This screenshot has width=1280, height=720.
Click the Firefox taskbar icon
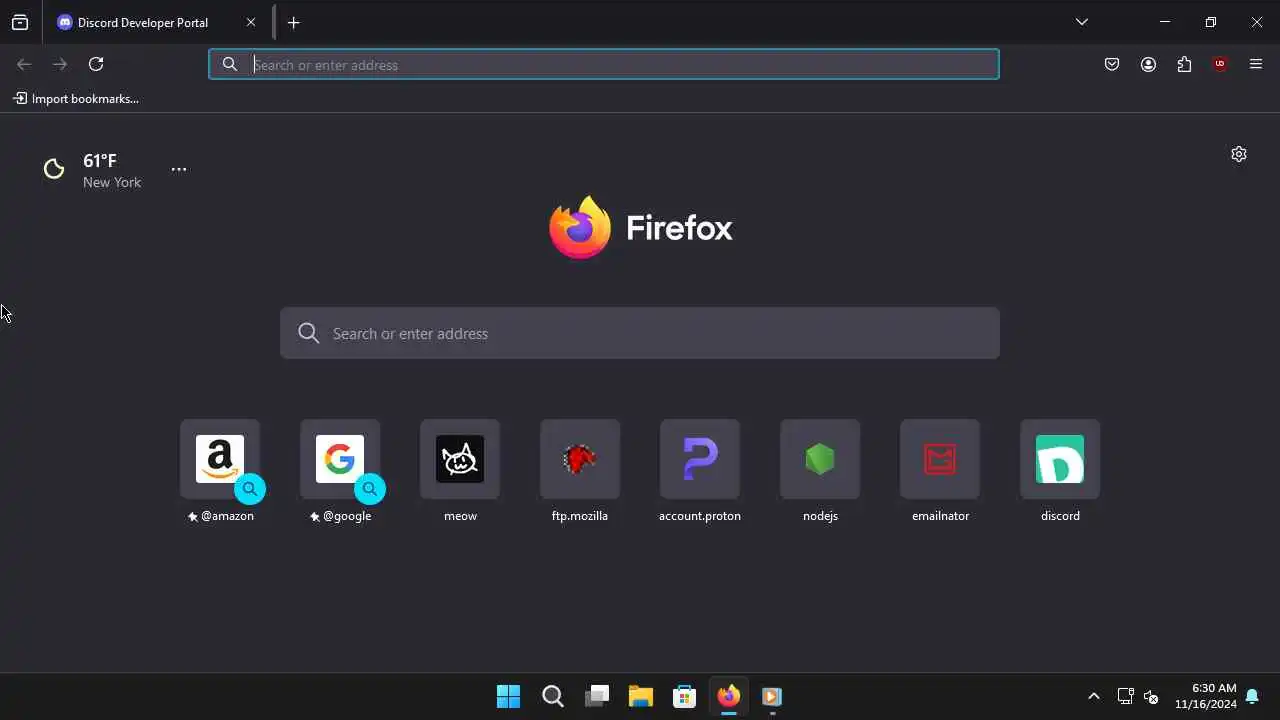[x=728, y=696]
